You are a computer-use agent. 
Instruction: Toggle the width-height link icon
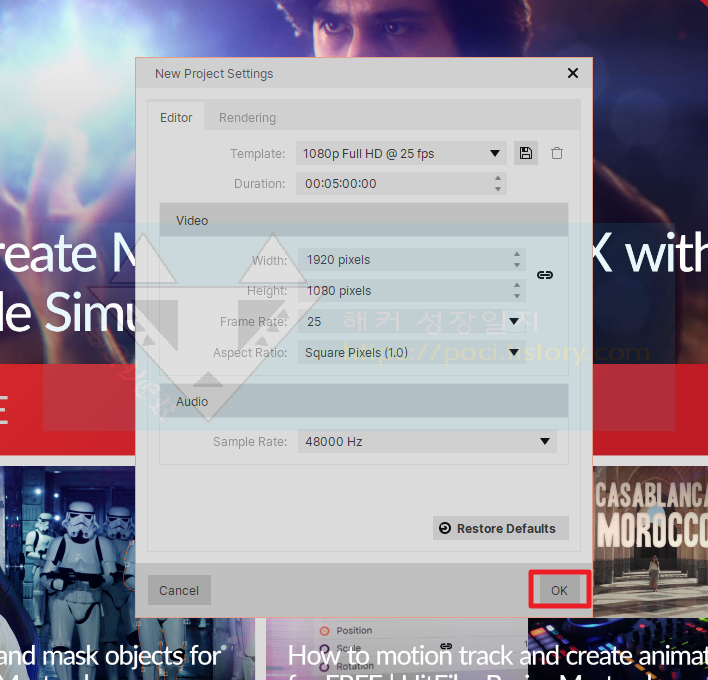(545, 275)
